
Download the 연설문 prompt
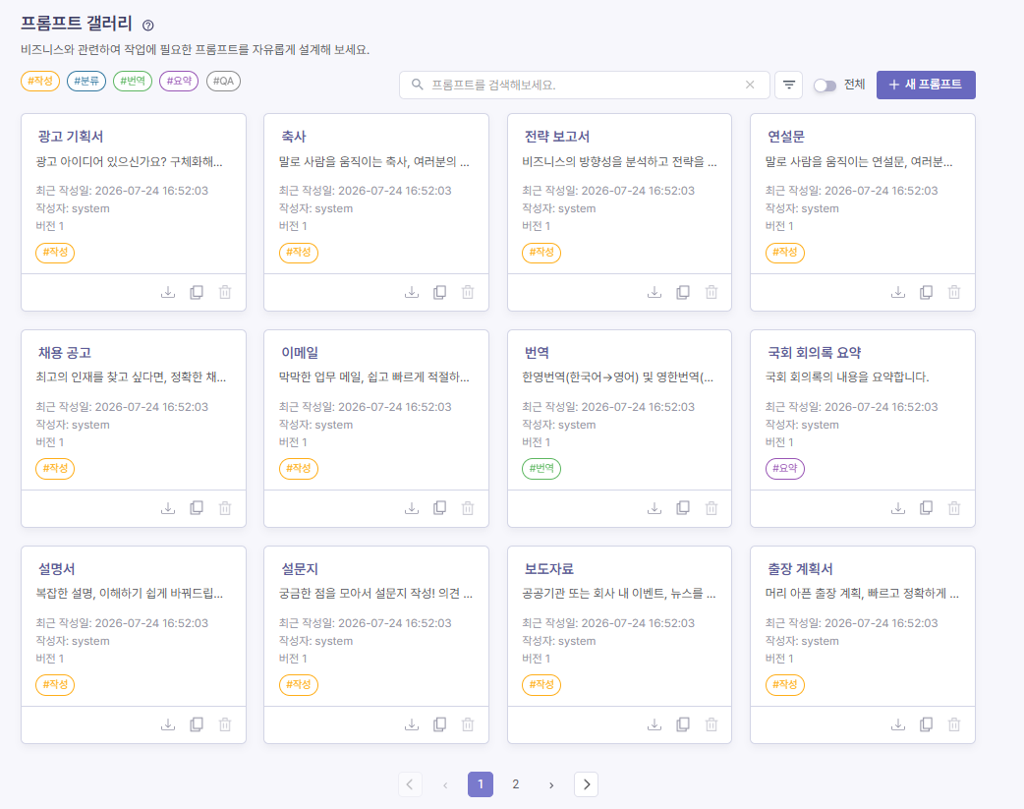pyautogui.click(x=898, y=292)
